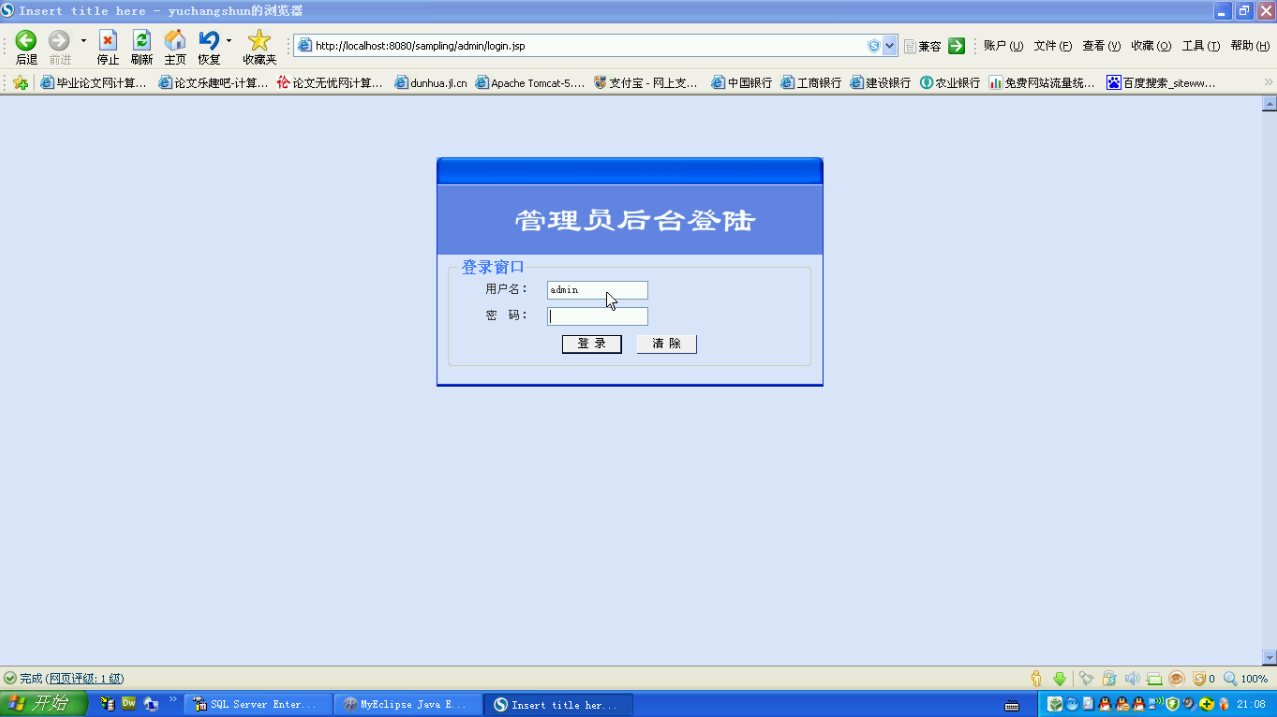Click the shield icon in address bar
This screenshot has width=1277, height=717.
click(x=874, y=46)
